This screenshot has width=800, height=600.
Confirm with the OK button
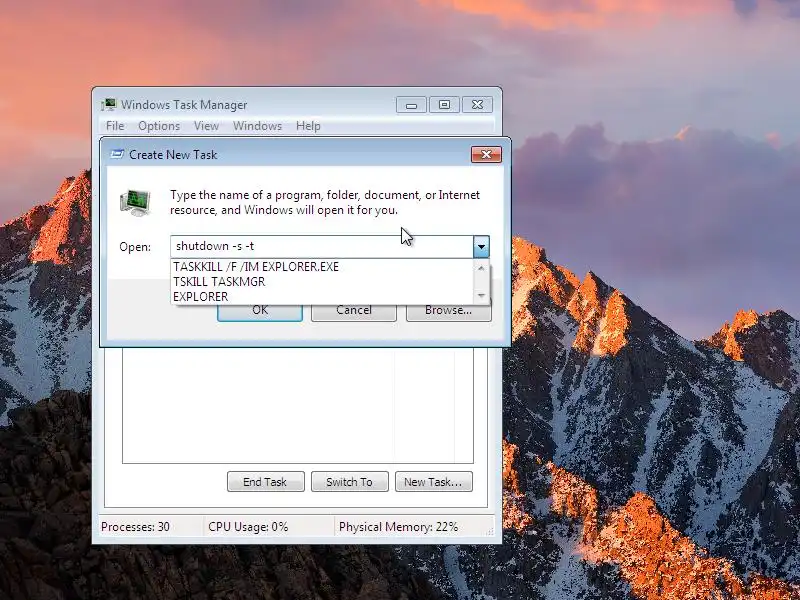pyautogui.click(x=260, y=312)
